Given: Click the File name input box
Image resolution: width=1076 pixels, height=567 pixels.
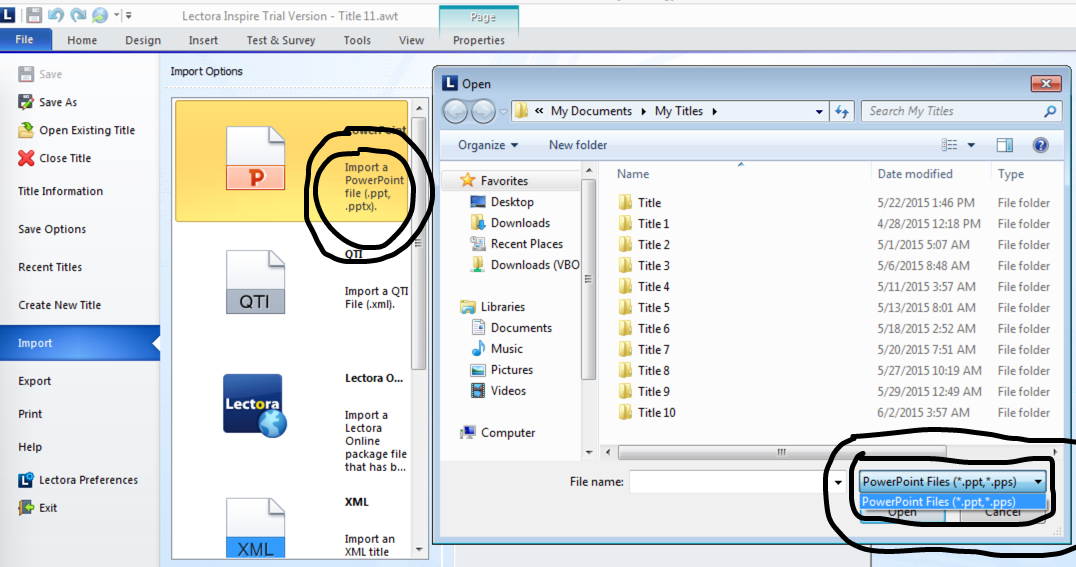Looking at the screenshot, I should pyautogui.click(x=729, y=482).
